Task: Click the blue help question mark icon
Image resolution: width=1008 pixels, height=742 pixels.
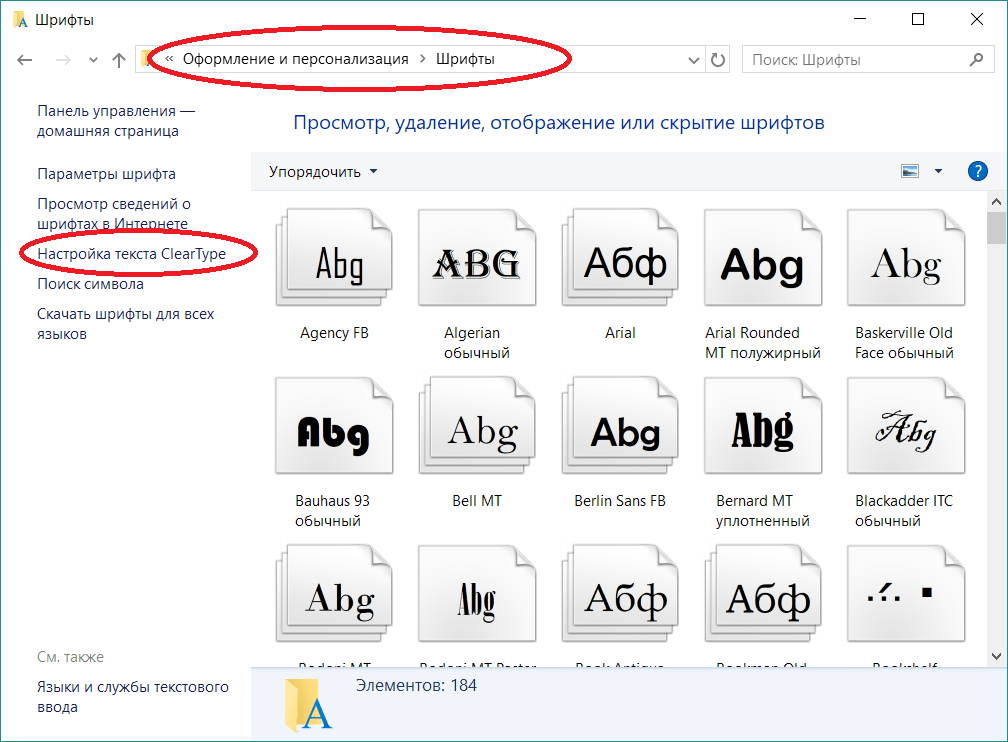Action: click(977, 171)
